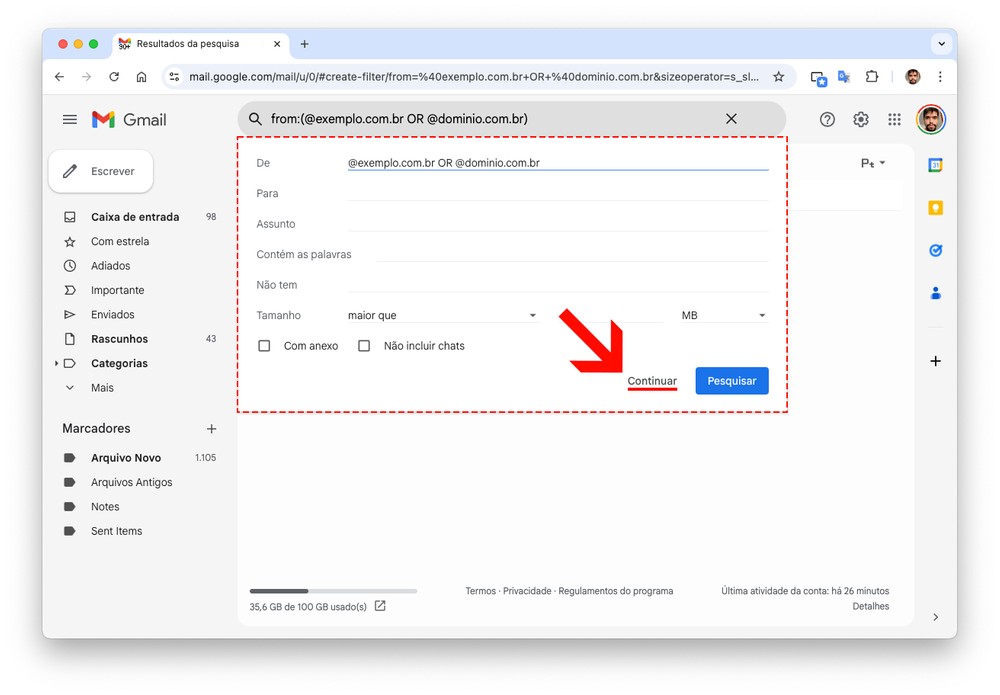The image size is (1000, 695).
Task: Enable the Com anexo checkbox
Action: (265, 346)
